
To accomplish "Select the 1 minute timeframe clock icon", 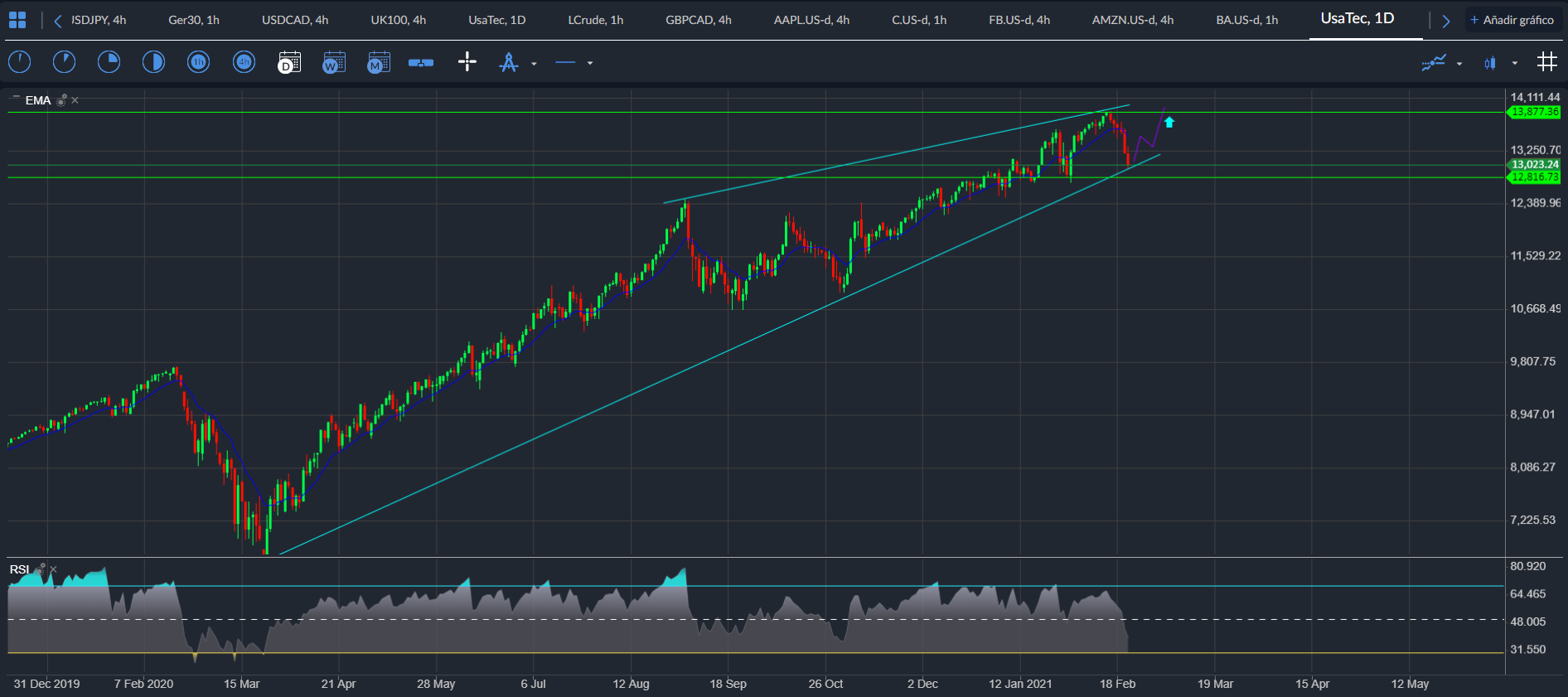I will pos(19,62).
